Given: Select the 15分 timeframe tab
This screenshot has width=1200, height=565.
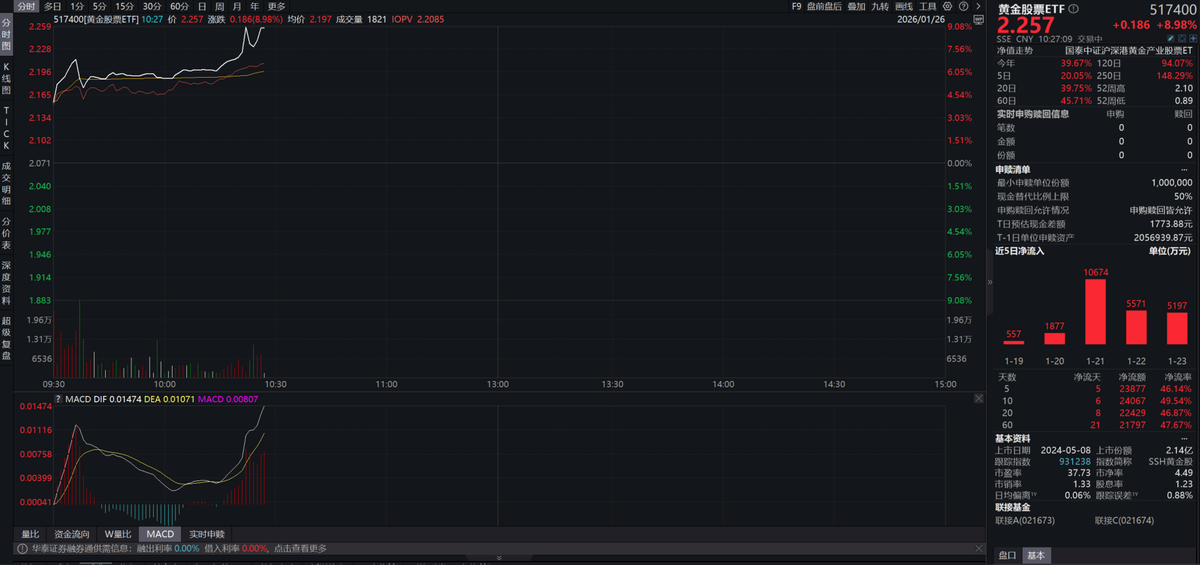Looking at the screenshot, I should (124, 6).
